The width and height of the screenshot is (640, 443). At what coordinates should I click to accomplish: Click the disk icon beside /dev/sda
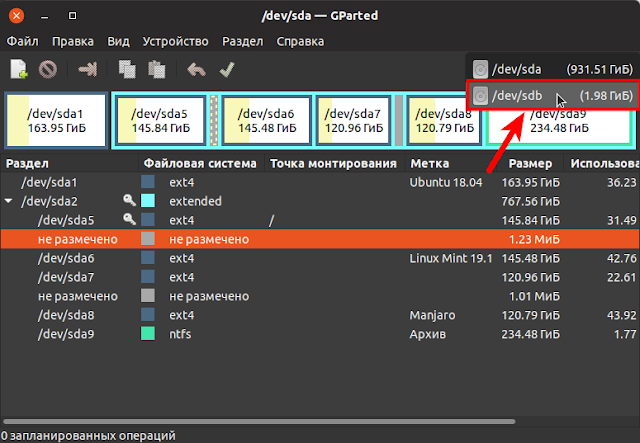point(480,70)
